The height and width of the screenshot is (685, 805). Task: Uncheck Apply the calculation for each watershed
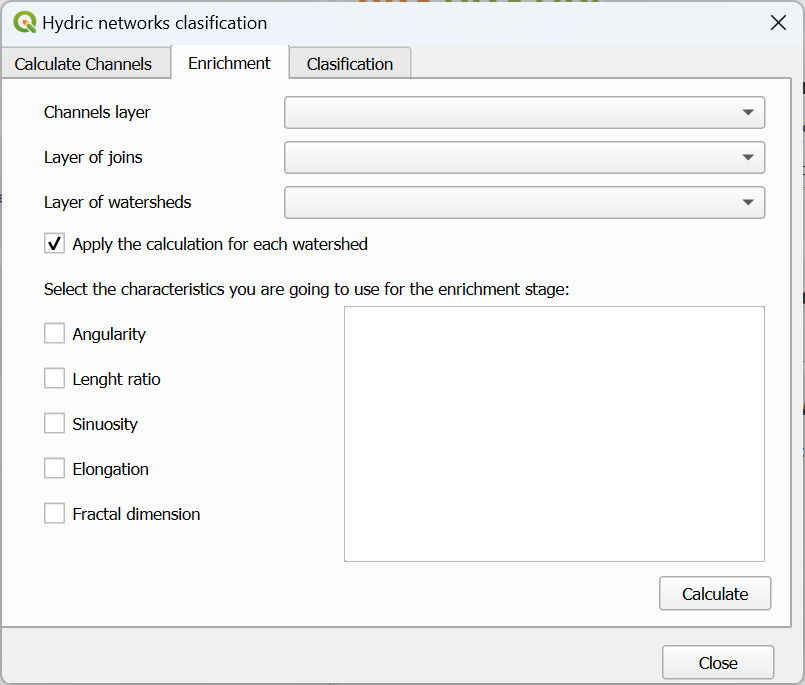click(54, 244)
